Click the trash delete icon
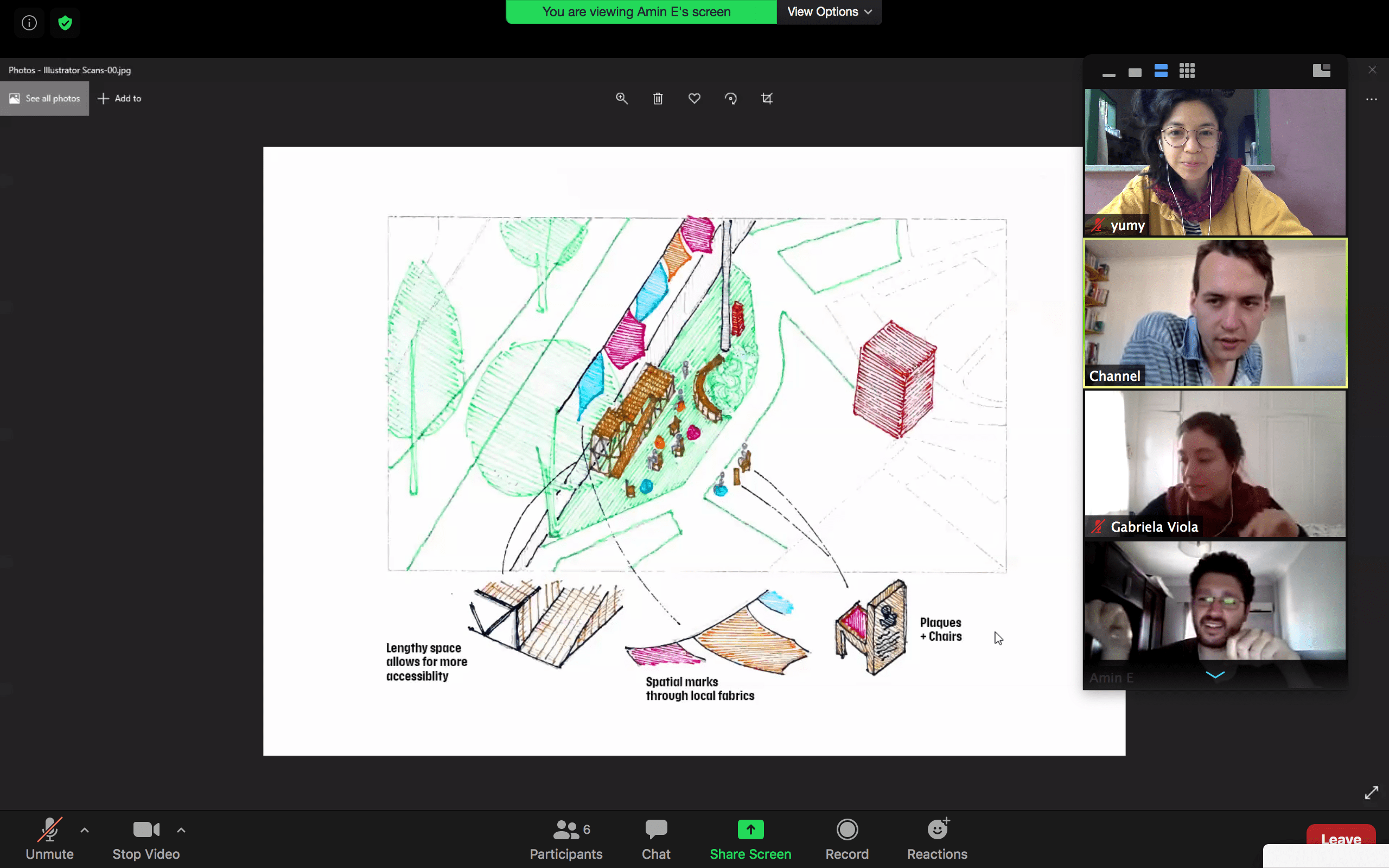Screen dimensions: 1389x868 tap(658, 98)
